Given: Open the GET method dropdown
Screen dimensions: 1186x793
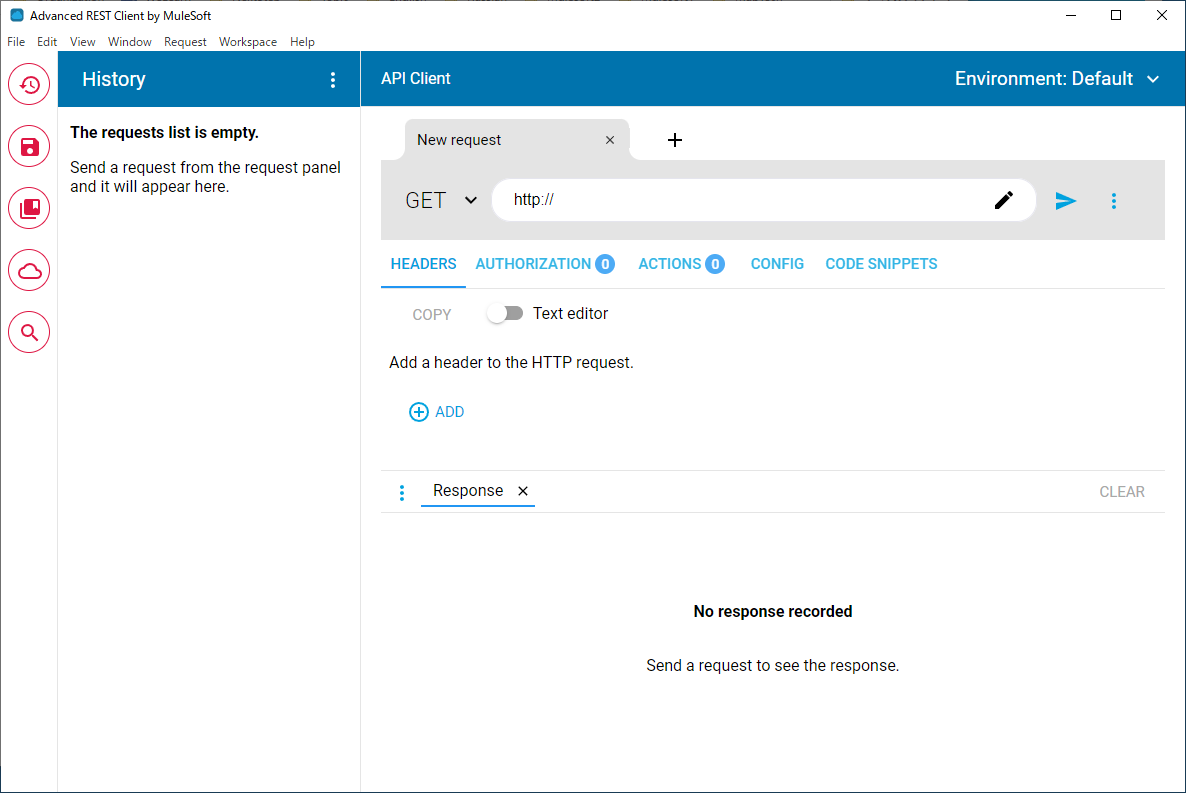Looking at the screenshot, I should click(440, 200).
